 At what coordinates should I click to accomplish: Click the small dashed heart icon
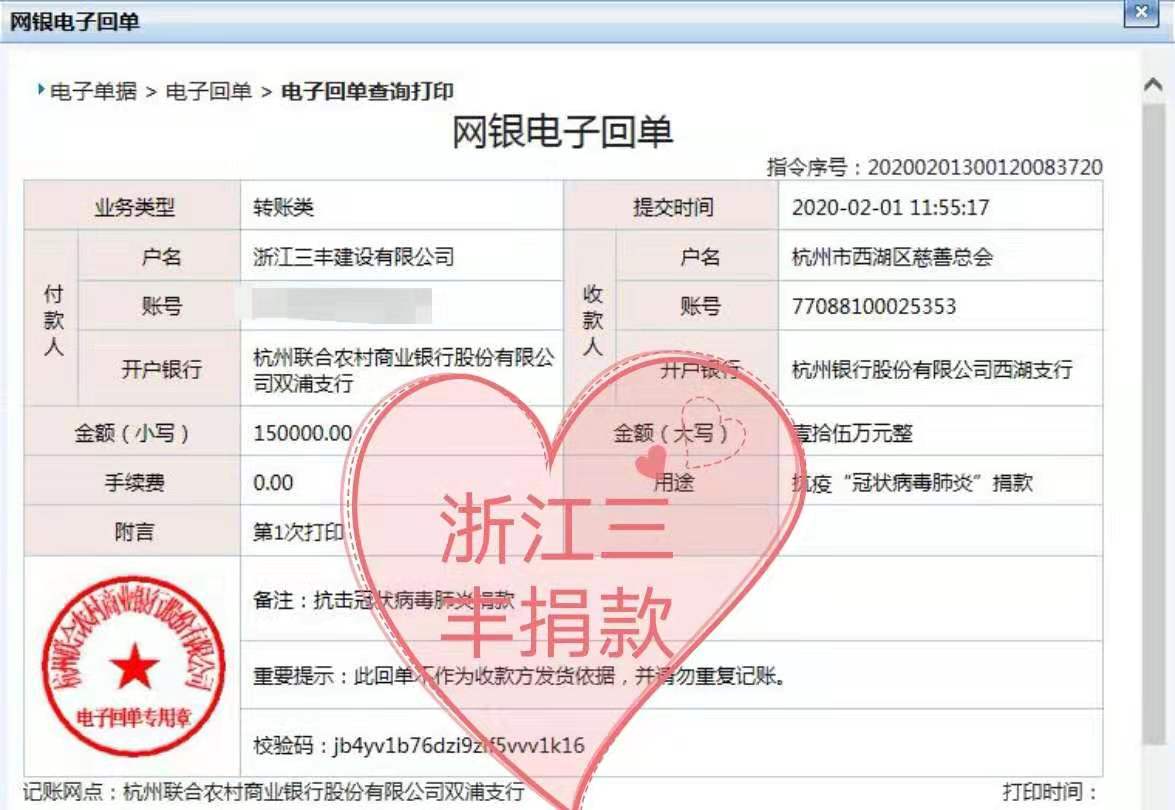(712, 430)
